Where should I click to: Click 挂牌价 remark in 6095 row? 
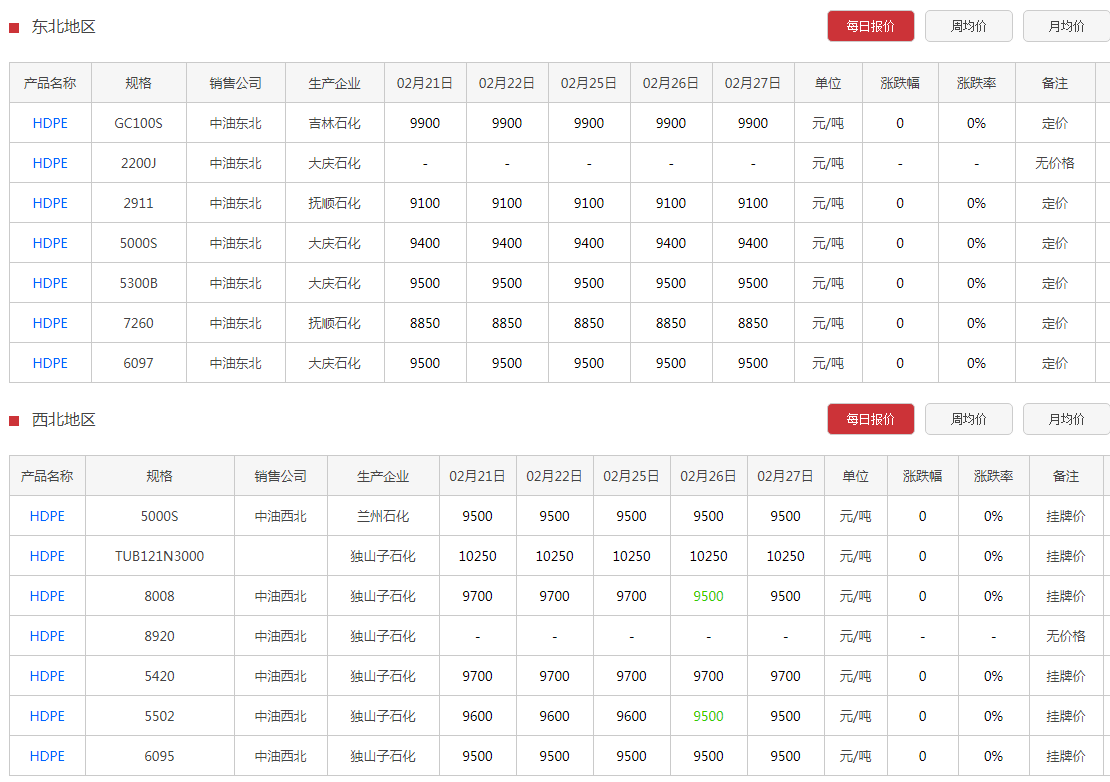point(1065,756)
